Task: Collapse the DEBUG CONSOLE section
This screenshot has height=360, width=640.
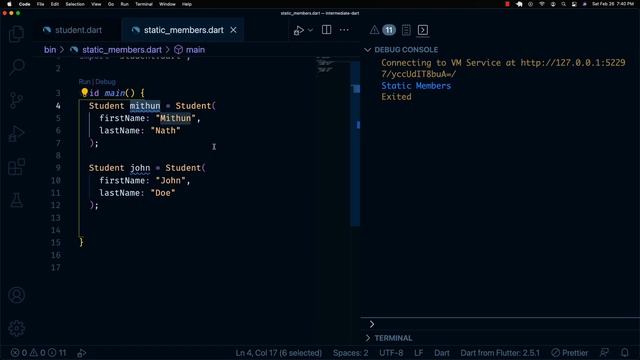Action: 367,50
